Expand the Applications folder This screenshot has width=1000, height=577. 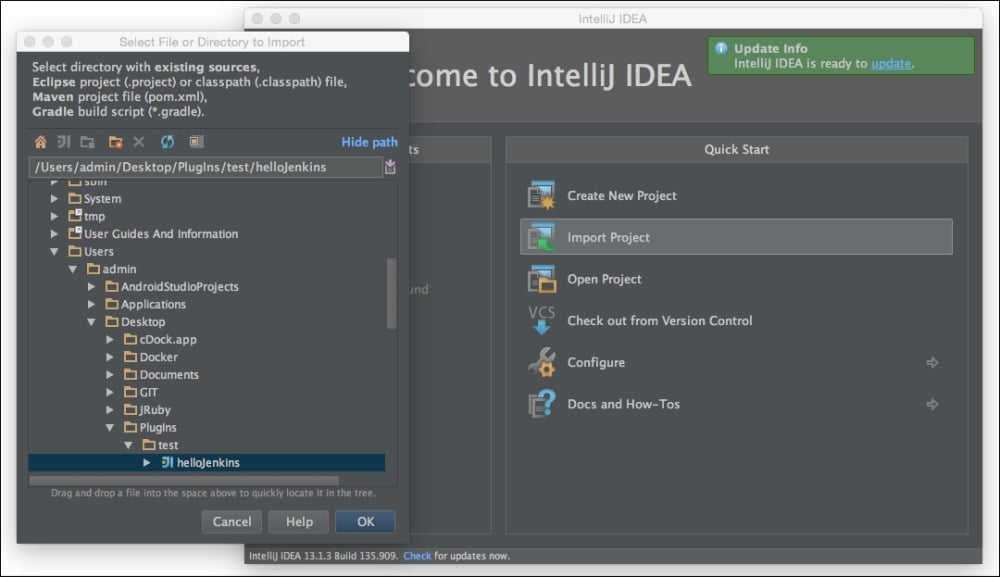[91, 304]
